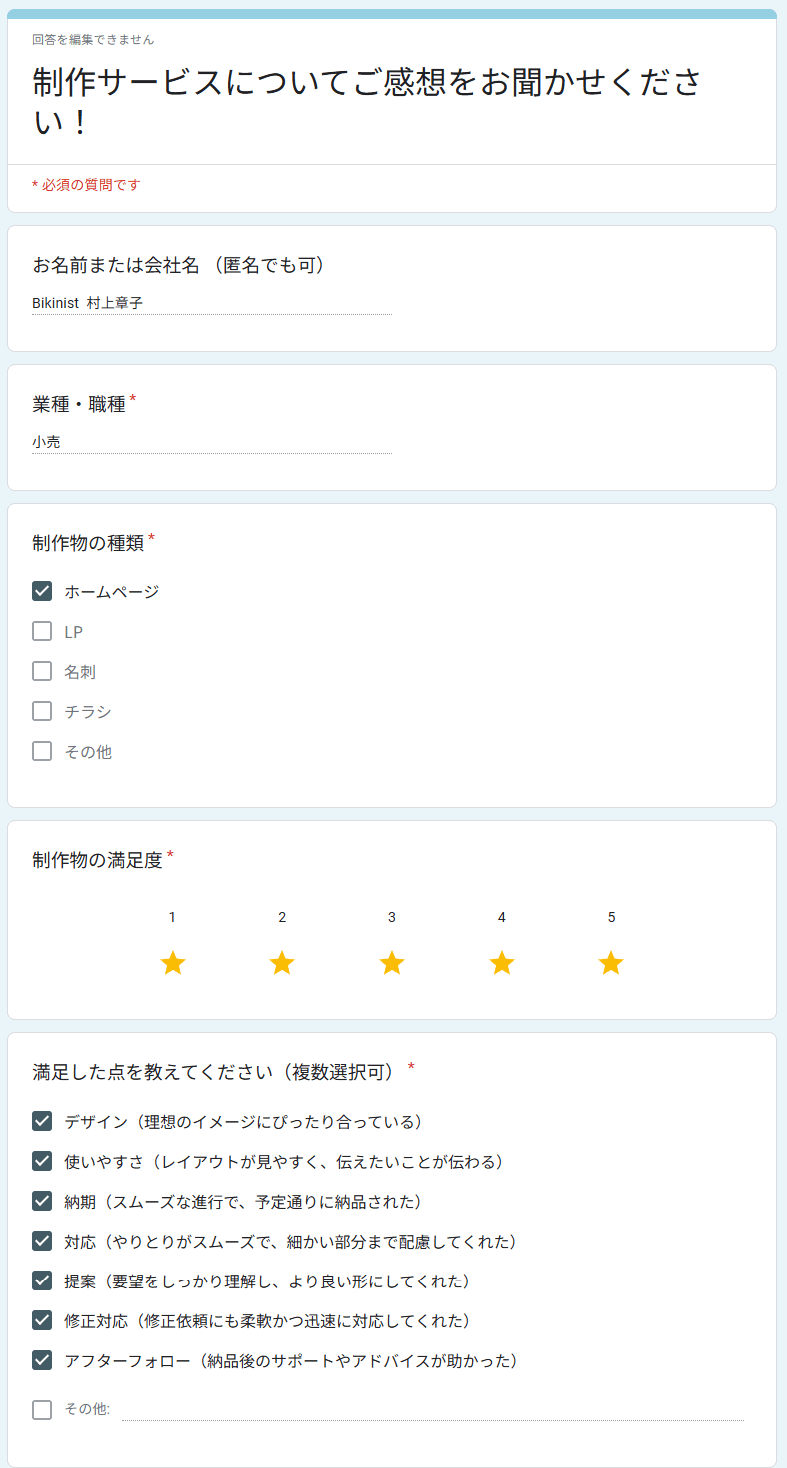Check the 名刺 checkbox
The width and height of the screenshot is (787, 1468).
(42, 671)
